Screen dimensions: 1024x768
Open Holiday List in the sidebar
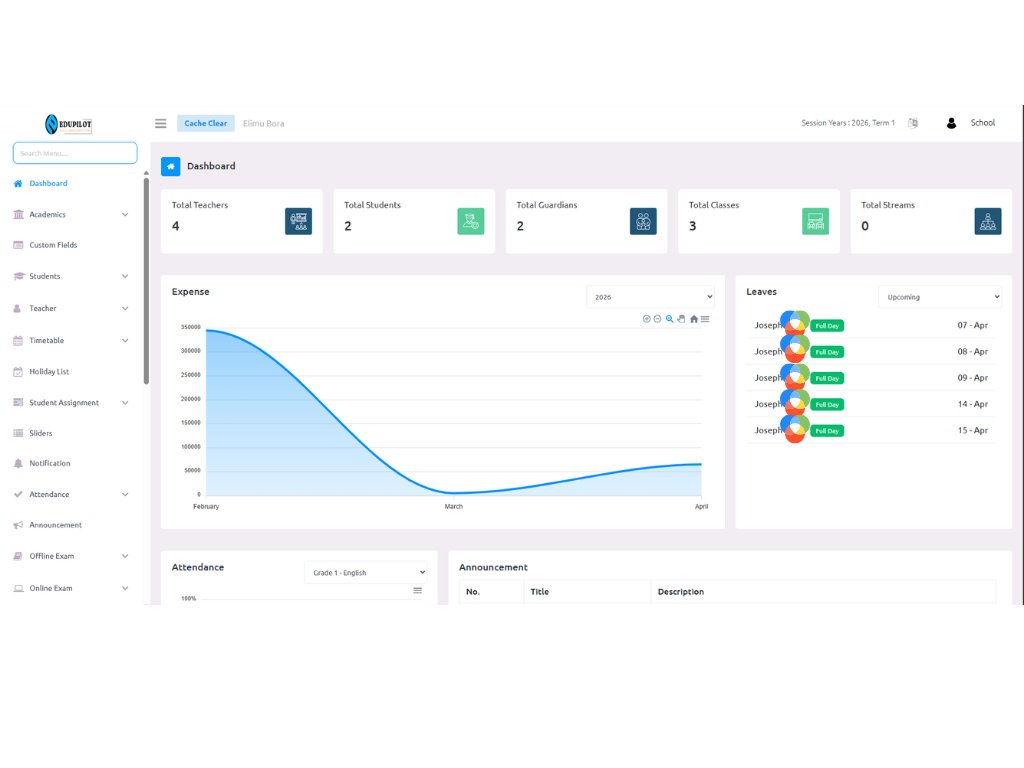[x=49, y=371]
